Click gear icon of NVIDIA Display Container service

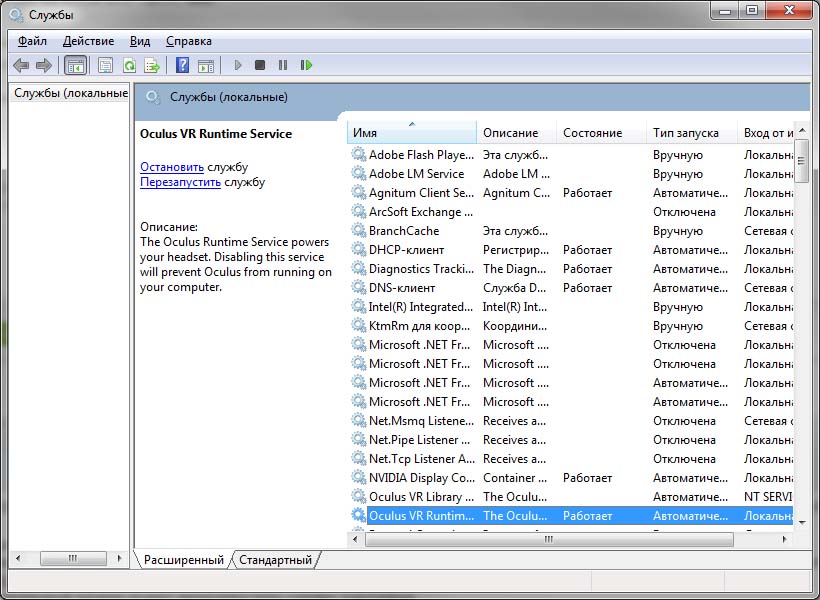click(x=358, y=477)
